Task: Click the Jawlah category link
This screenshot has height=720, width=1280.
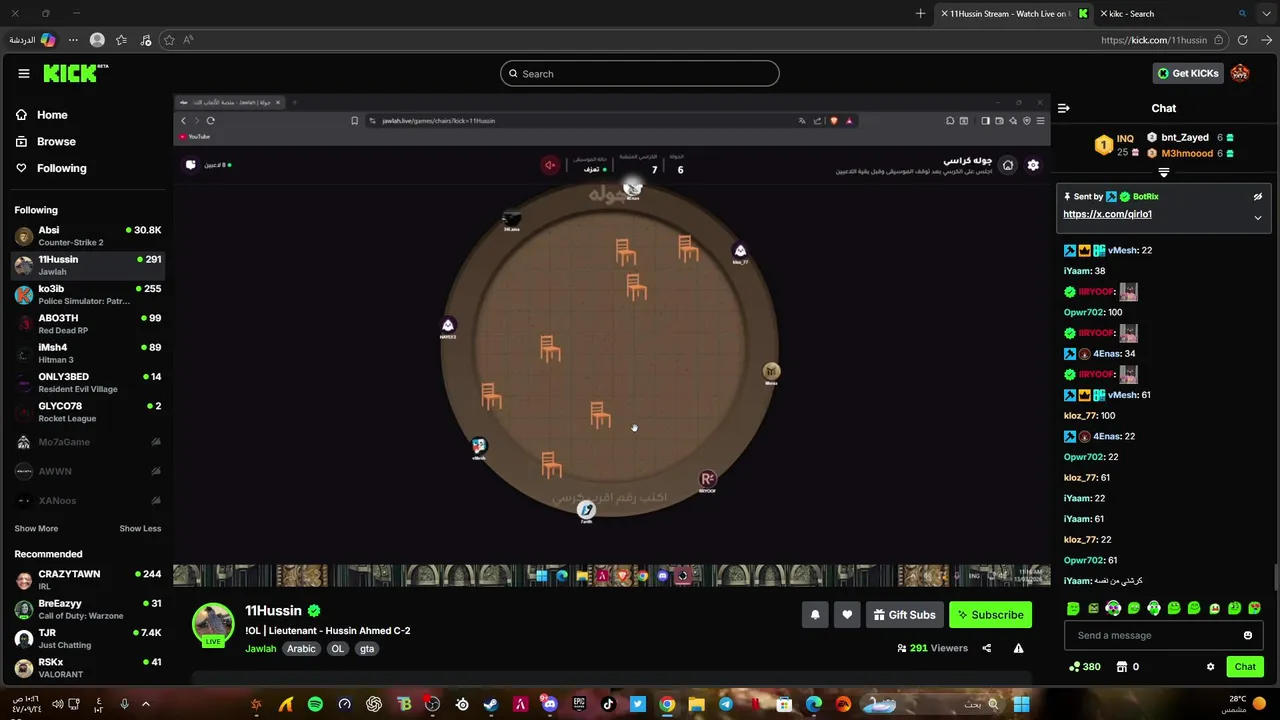Action: pos(260,649)
